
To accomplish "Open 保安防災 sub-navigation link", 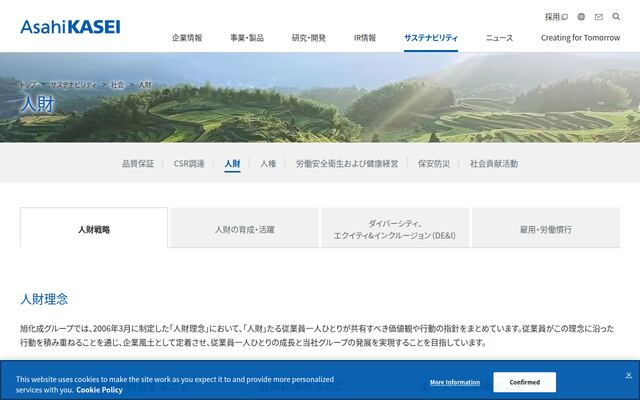I will (x=434, y=164).
